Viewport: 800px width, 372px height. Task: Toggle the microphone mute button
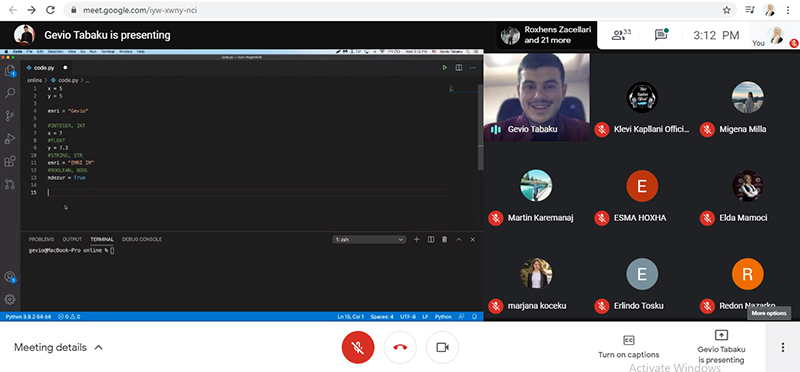[358, 348]
